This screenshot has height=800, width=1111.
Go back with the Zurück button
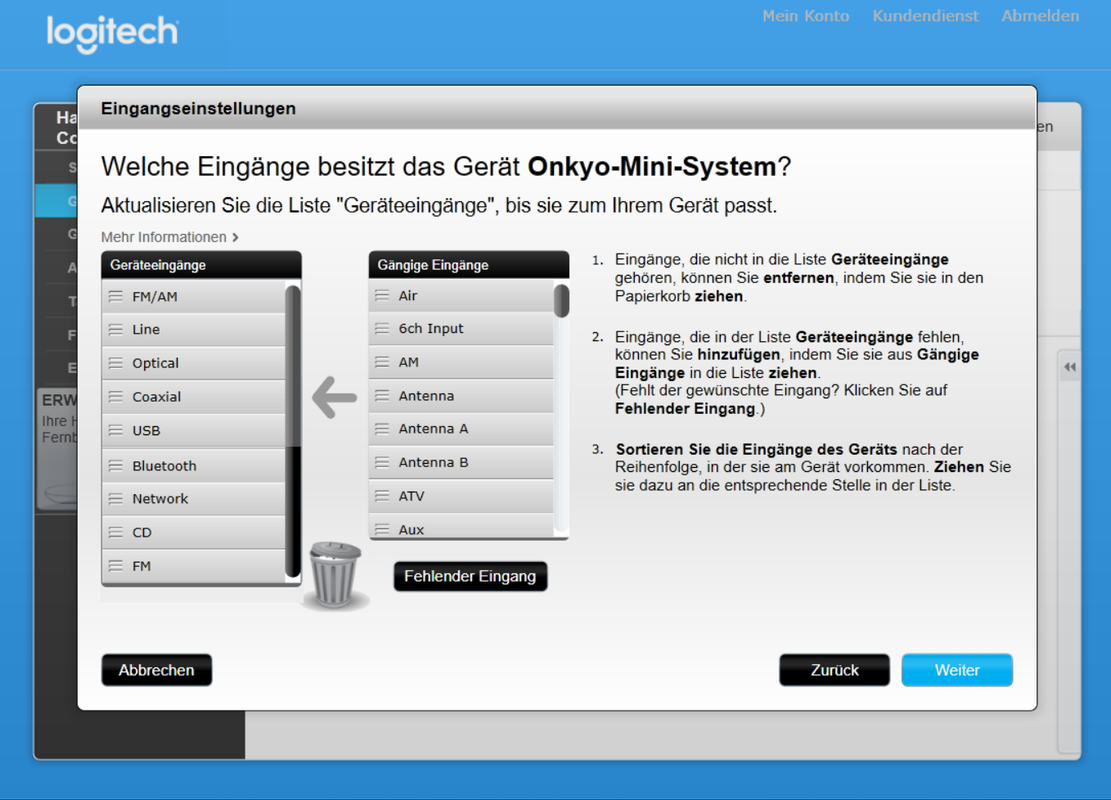point(835,670)
